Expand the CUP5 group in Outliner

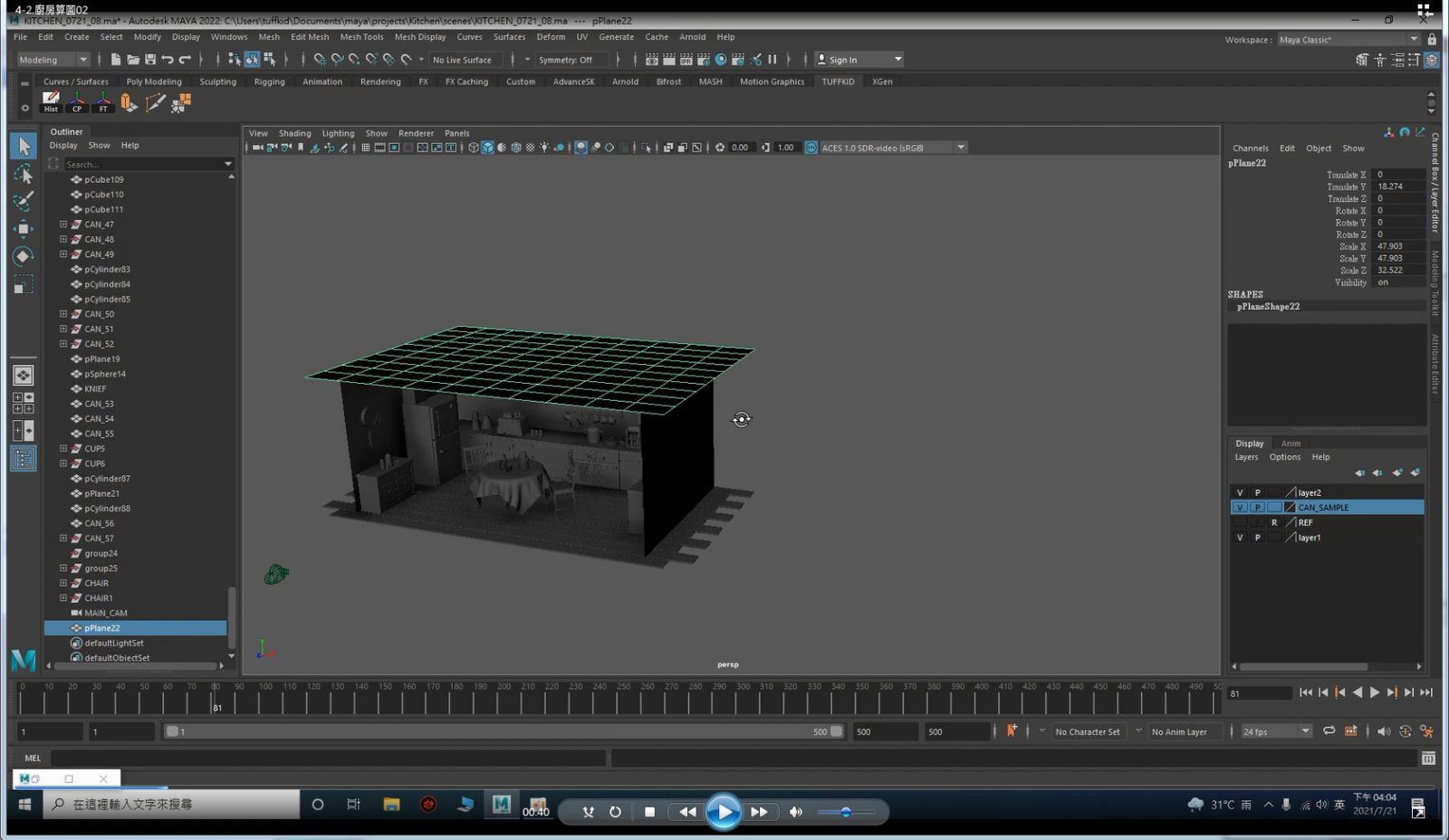tap(63, 448)
